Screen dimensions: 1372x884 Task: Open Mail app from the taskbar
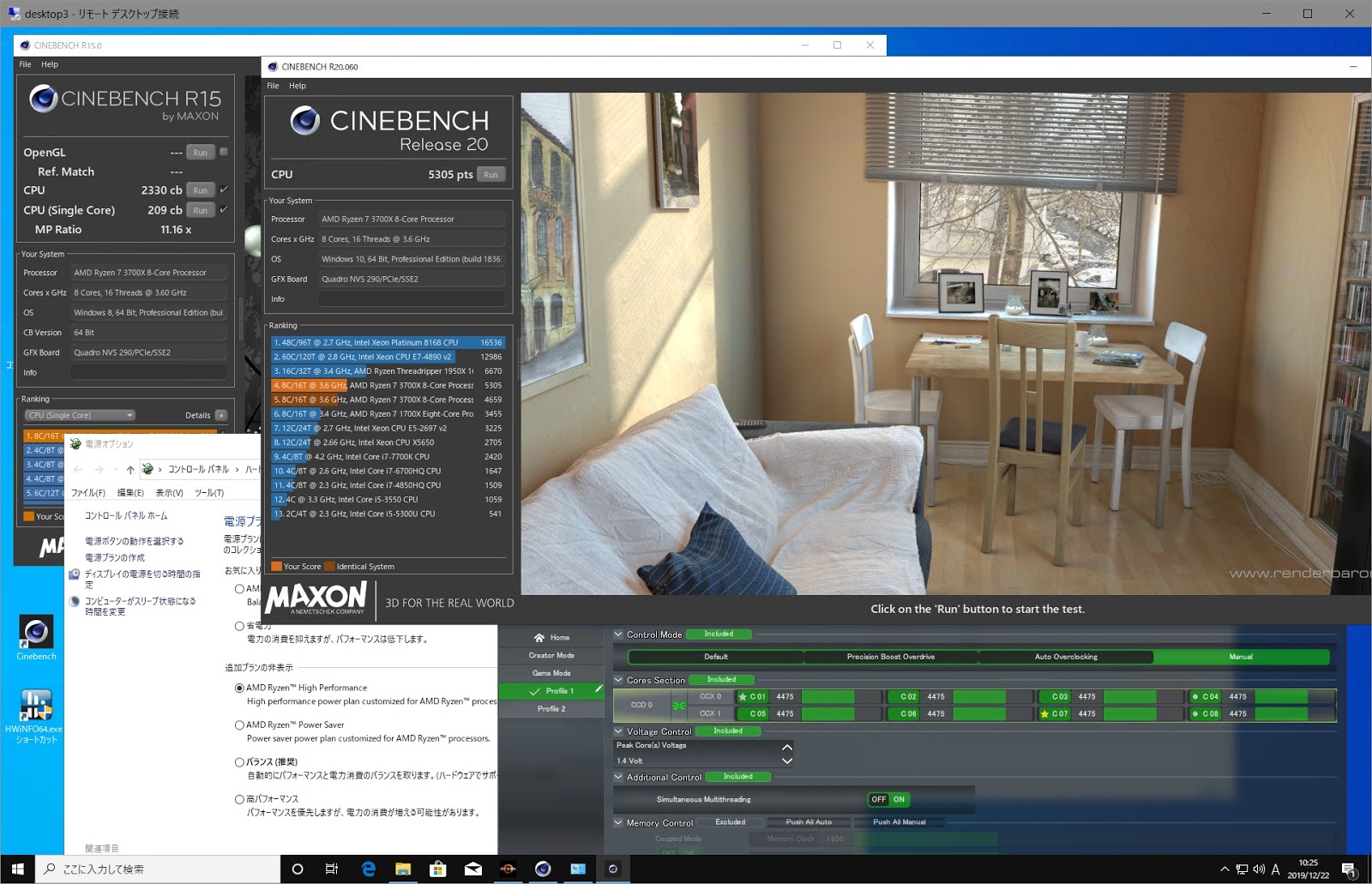[472, 869]
